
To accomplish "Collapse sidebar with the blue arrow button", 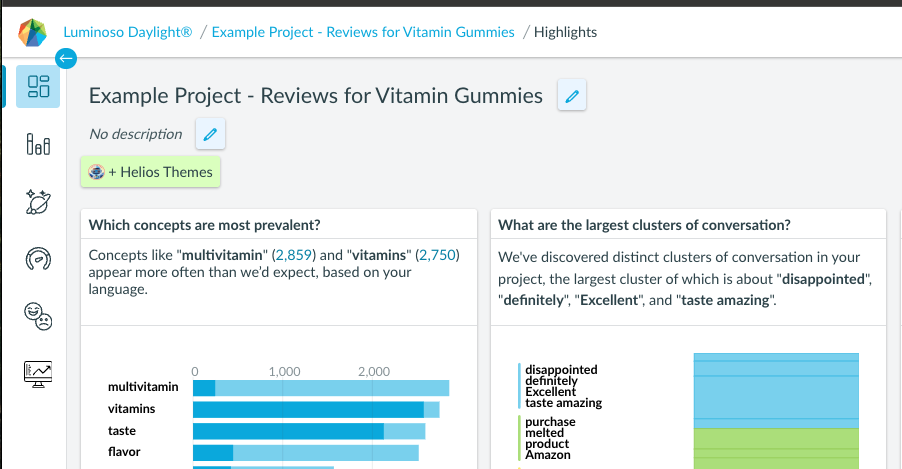I will pos(66,58).
